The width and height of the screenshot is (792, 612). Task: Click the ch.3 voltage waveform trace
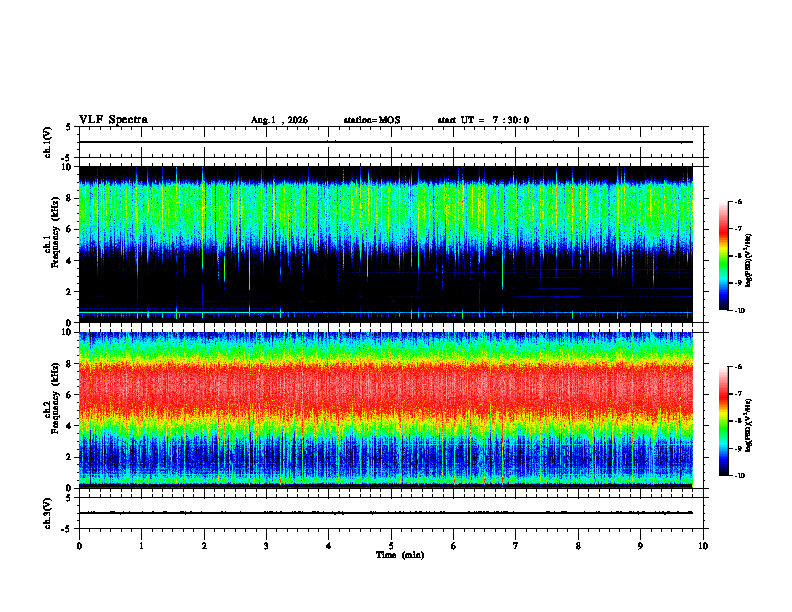pyautogui.click(x=386, y=513)
